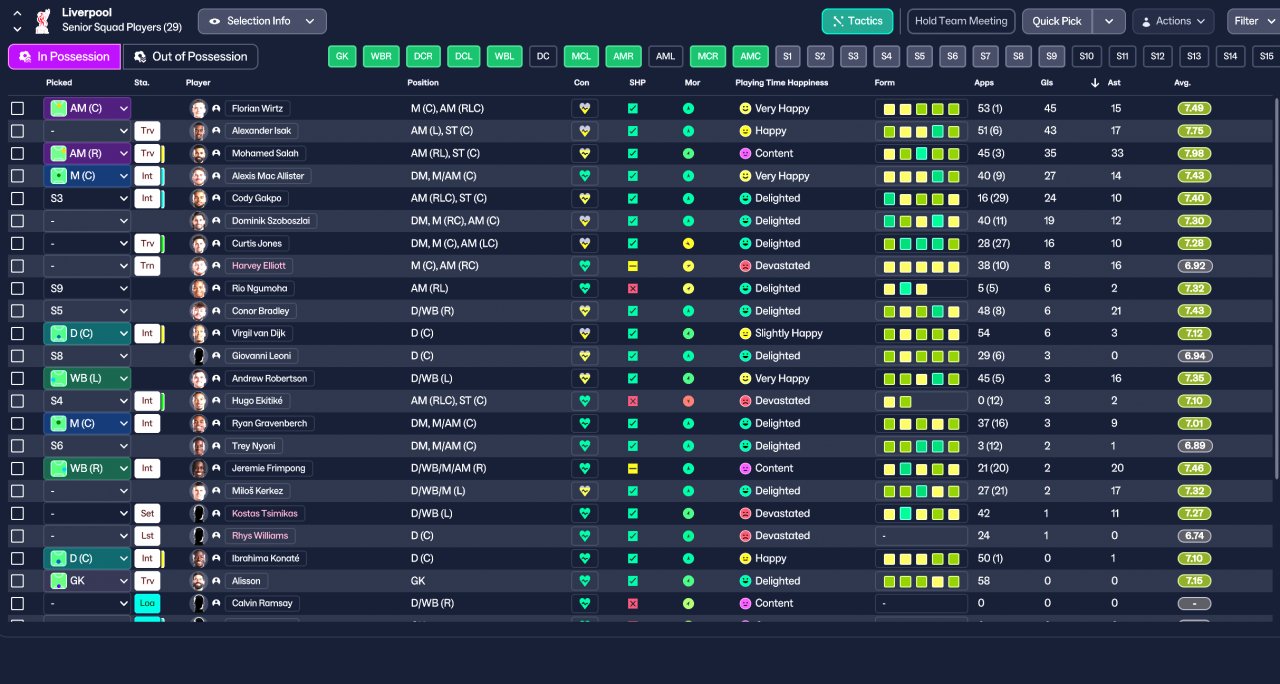Click Harvey Elliott's yellow SHP icon

tap(633, 266)
